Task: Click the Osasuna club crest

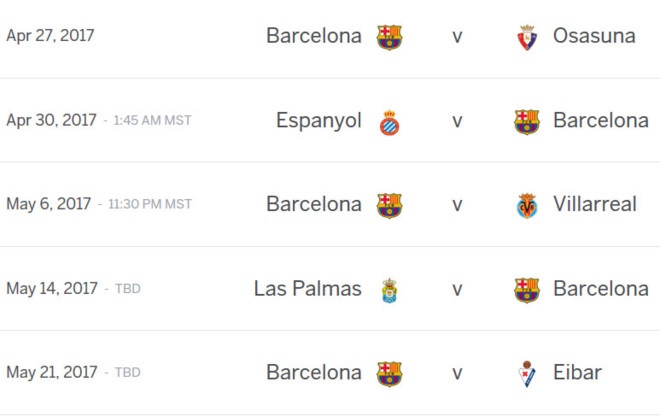Action: [527, 38]
